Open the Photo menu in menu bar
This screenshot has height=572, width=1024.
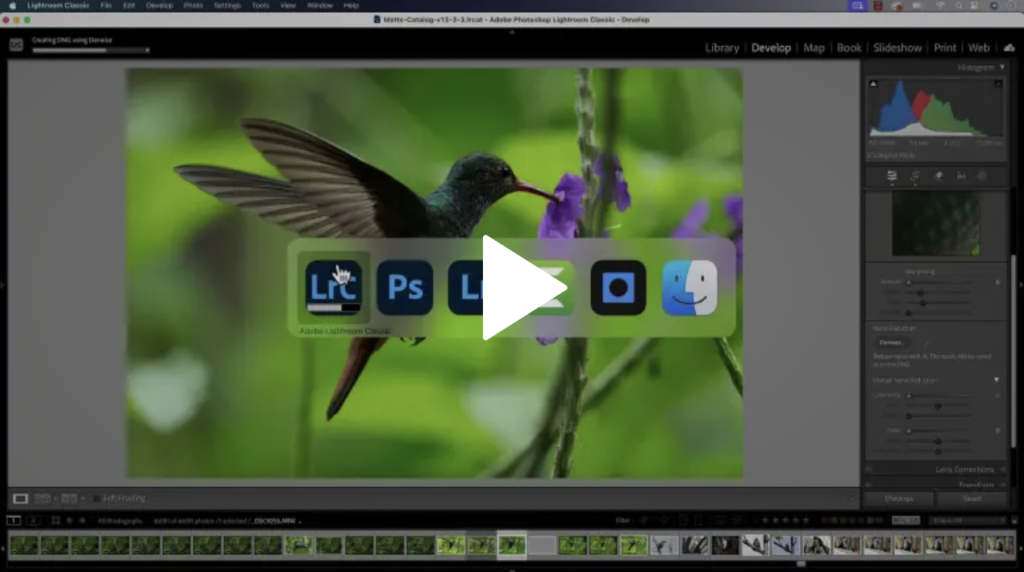(193, 5)
